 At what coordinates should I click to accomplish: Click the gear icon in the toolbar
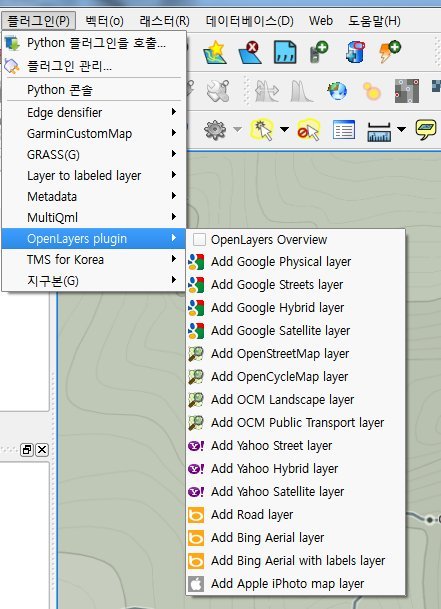coord(215,129)
